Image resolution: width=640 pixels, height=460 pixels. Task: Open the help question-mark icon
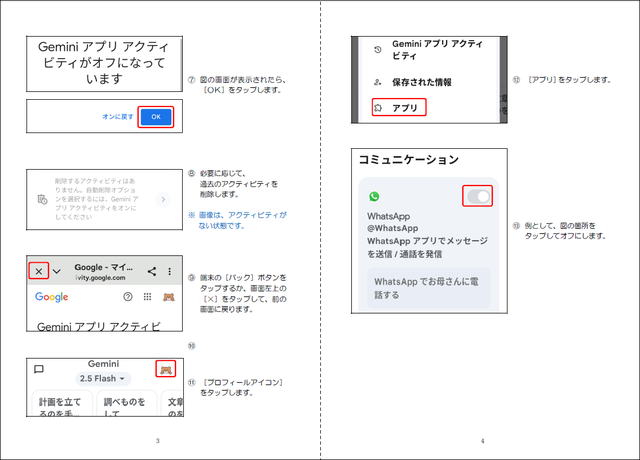point(128,297)
